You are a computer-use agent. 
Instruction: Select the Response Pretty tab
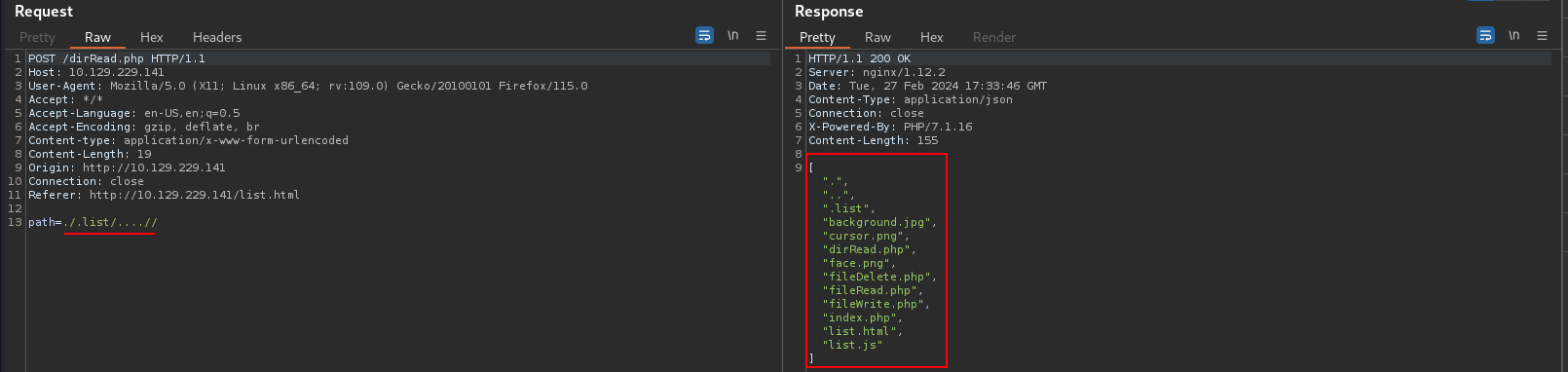coord(817,37)
